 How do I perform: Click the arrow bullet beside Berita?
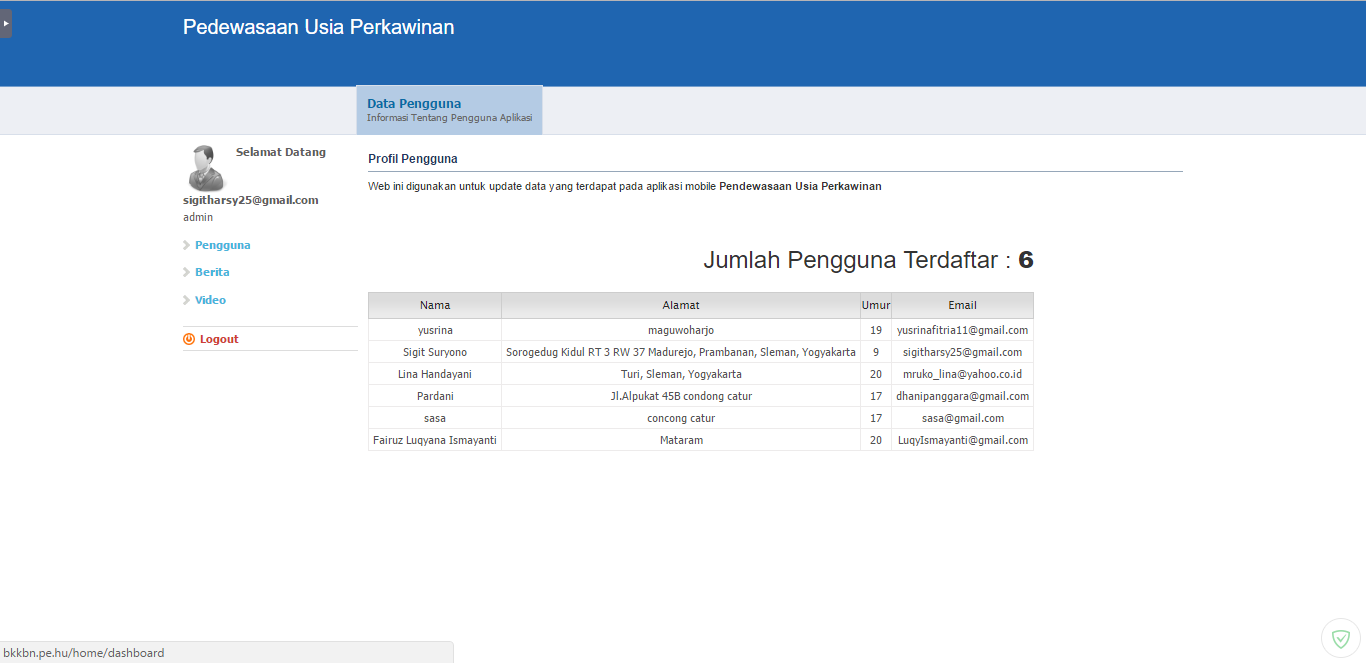pos(186,272)
